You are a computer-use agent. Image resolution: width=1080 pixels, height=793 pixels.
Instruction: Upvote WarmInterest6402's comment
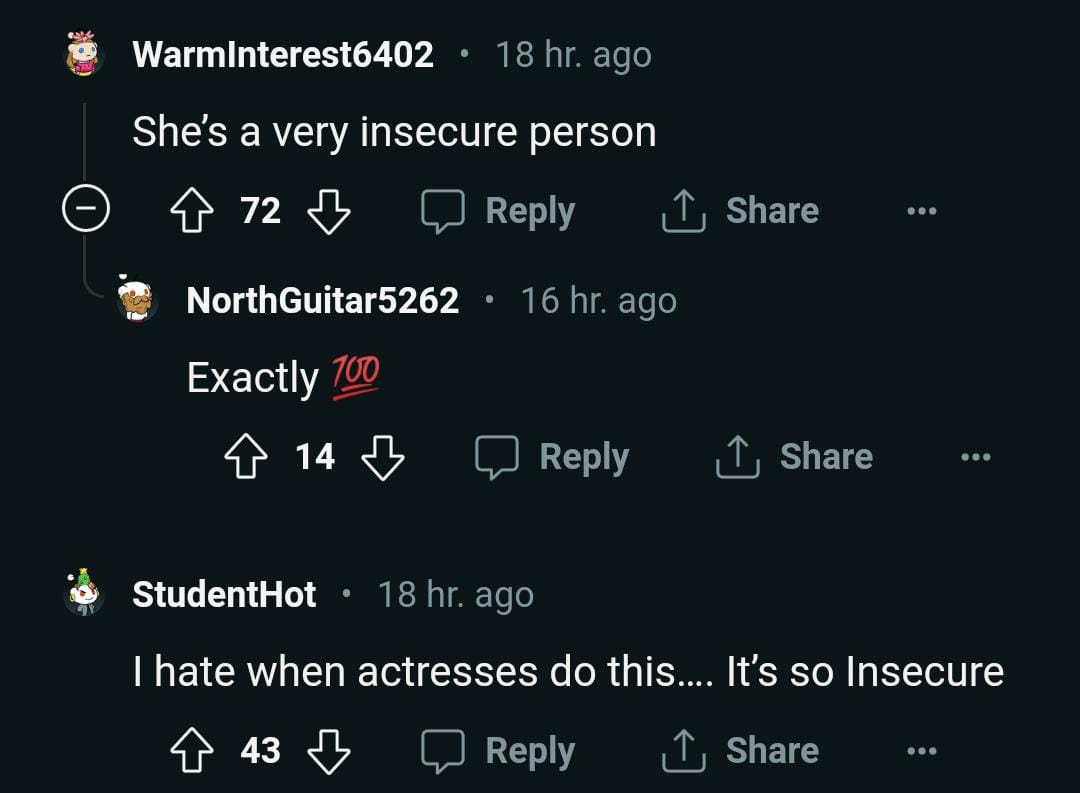(190, 211)
